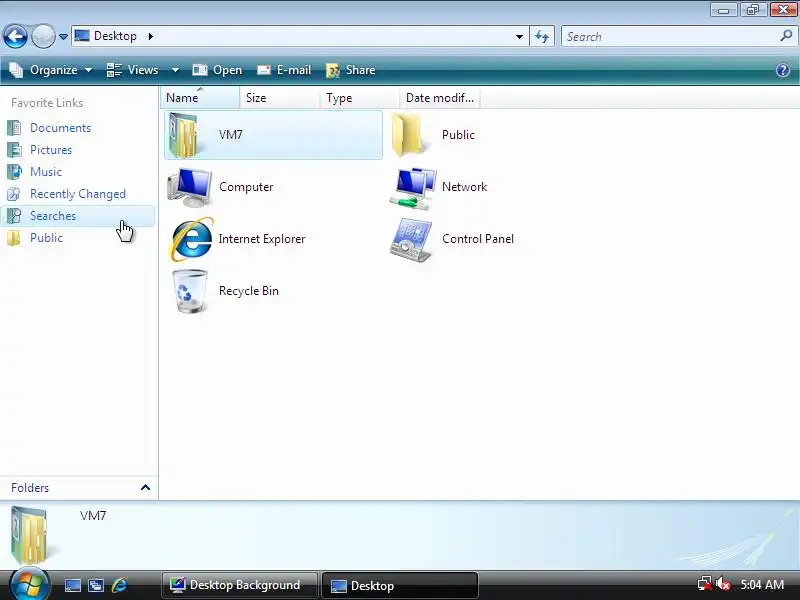Switch to Desktop taskbar window
The width and height of the screenshot is (800, 600).
pos(399,585)
